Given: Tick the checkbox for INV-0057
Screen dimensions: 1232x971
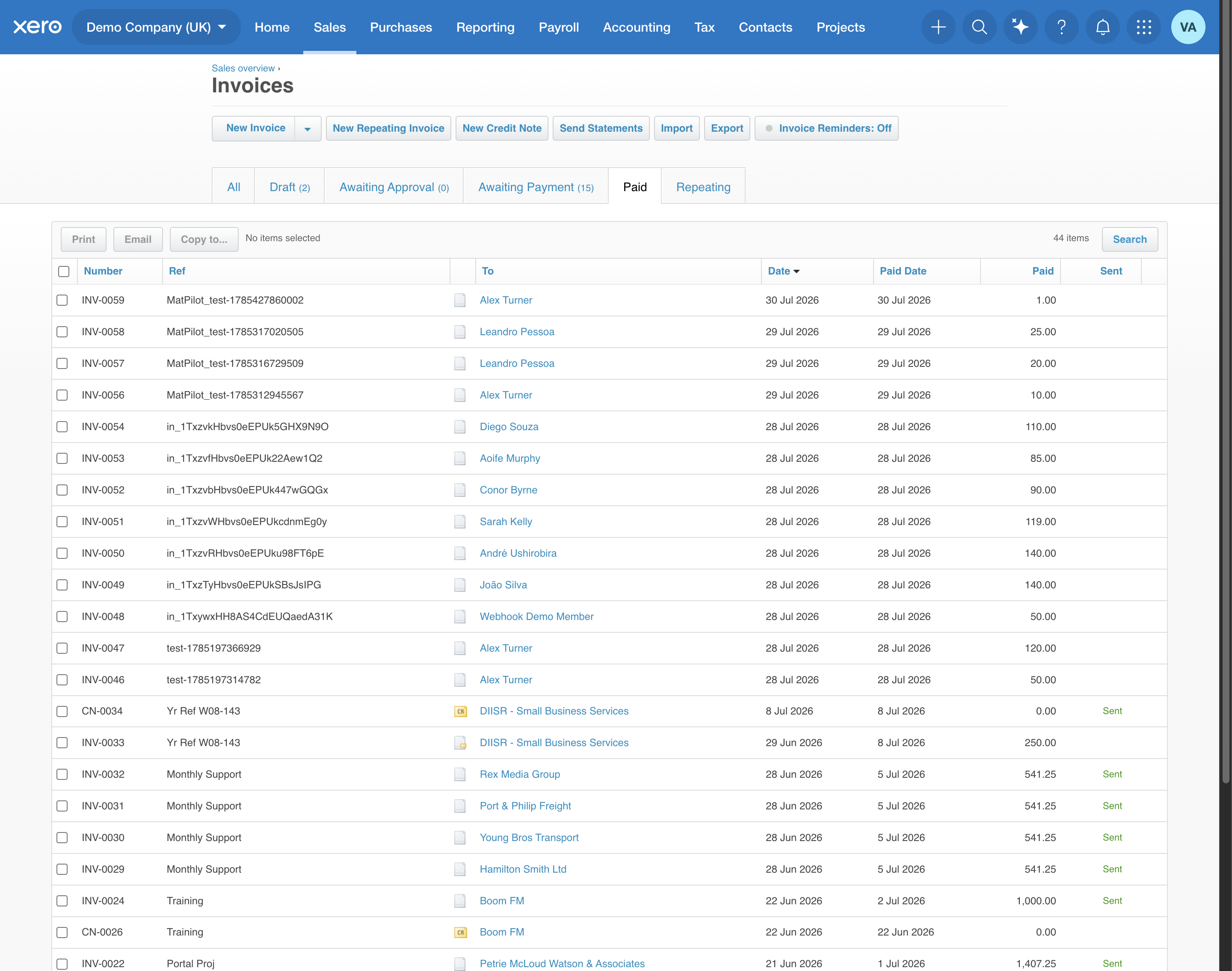Looking at the screenshot, I should click(x=62, y=363).
